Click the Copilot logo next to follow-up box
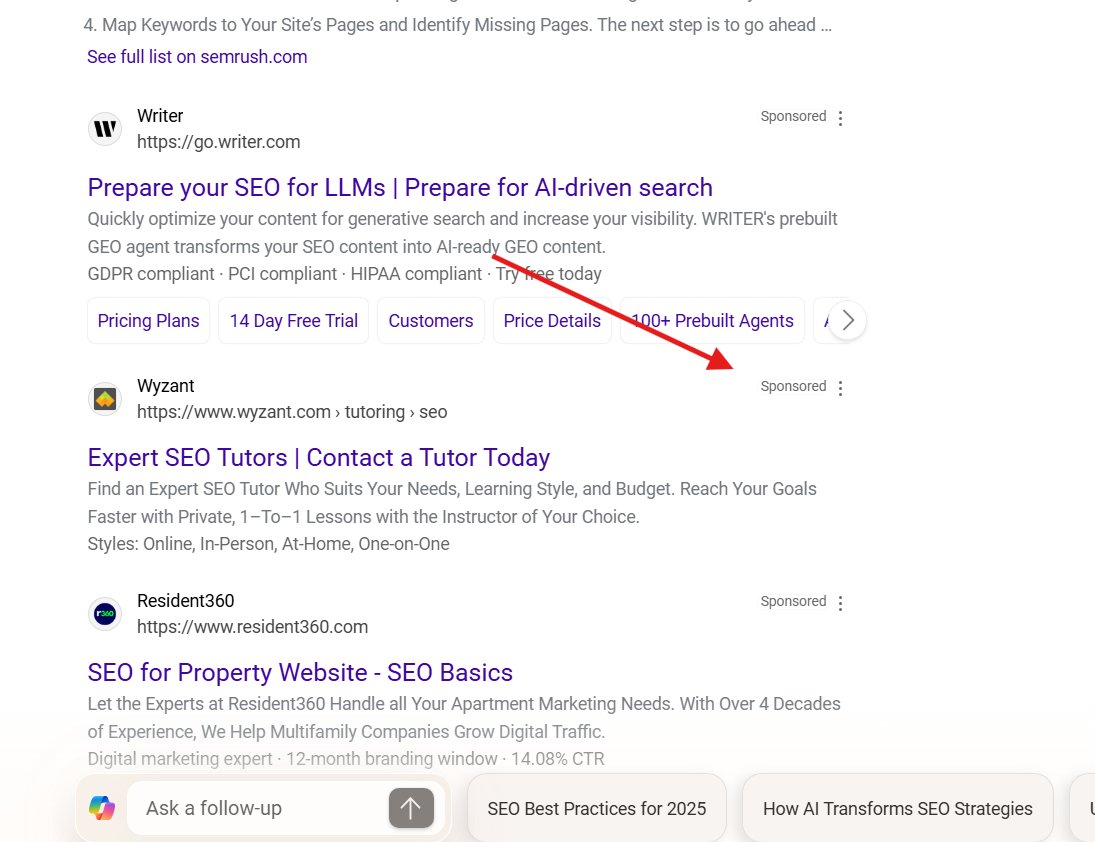Viewport: 1095px width, 842px height. click(x=103, y=806)
